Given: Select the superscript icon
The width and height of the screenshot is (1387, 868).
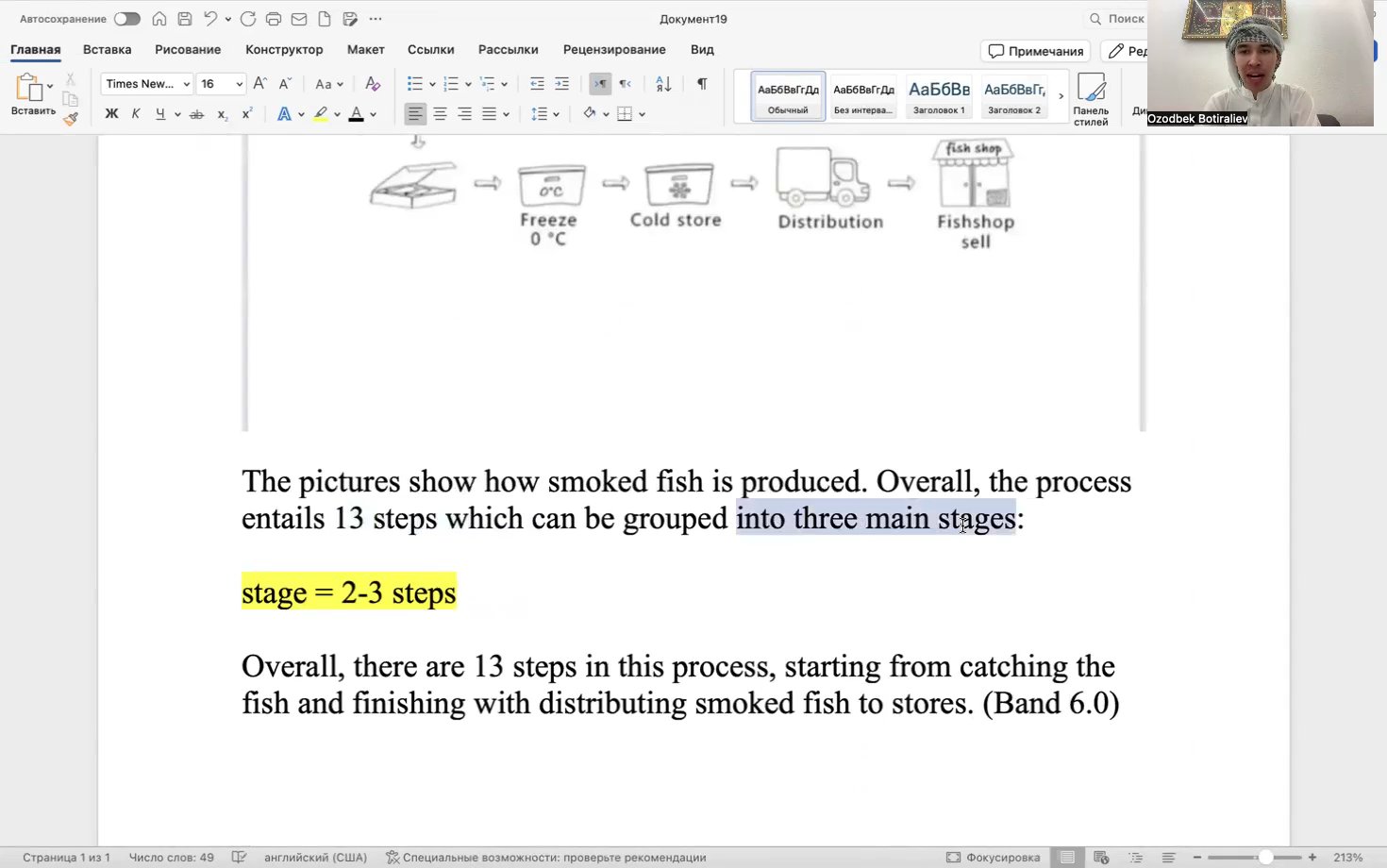Looking at the screenshot, I should 247,113.
